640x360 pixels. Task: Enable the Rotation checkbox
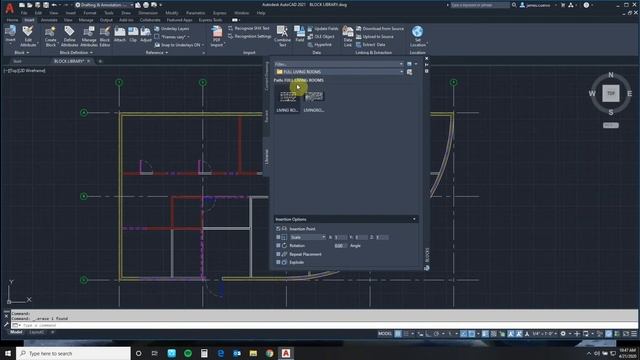pyautogui.click(x=278, y=246)
